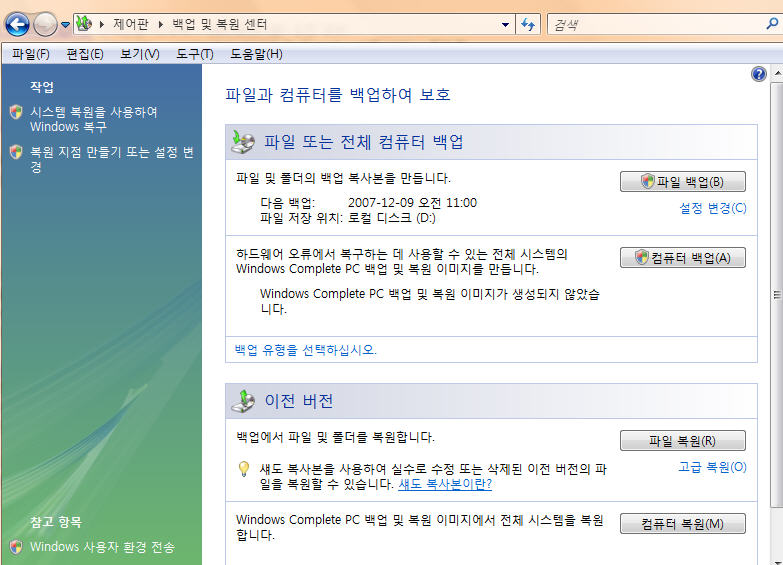Click the 파일 백업(B) button
Image resolution: width=783 pixels, height=565 pixels.
coord(683,181)
